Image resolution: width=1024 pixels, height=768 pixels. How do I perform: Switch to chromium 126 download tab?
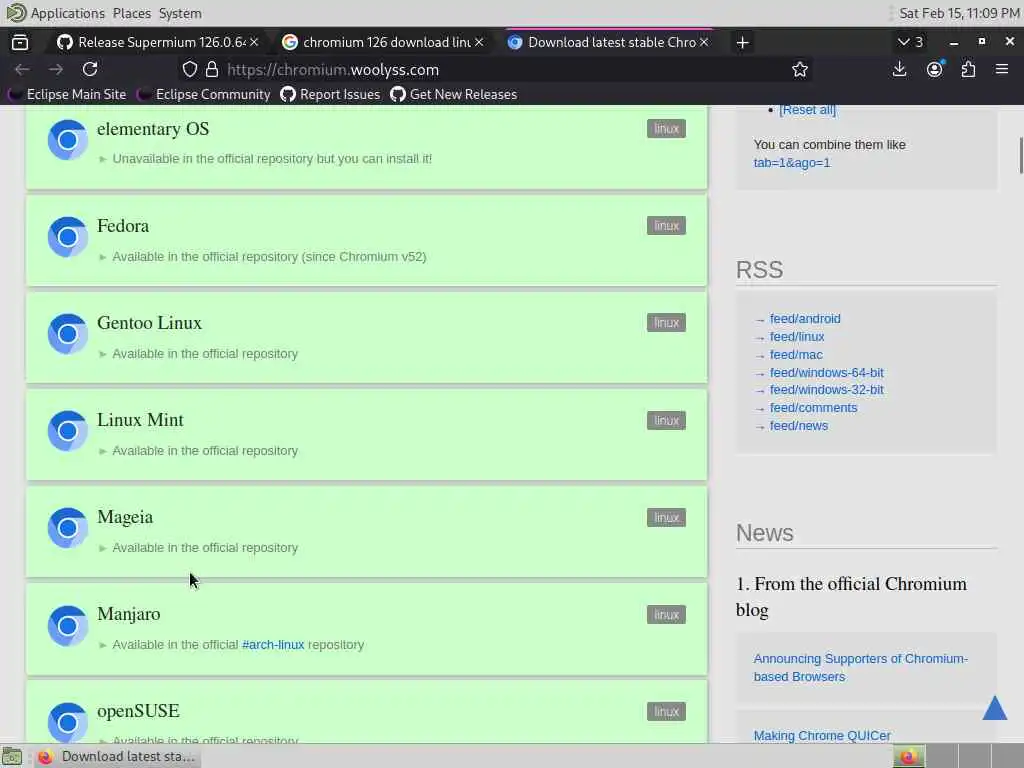click(382, 42)
